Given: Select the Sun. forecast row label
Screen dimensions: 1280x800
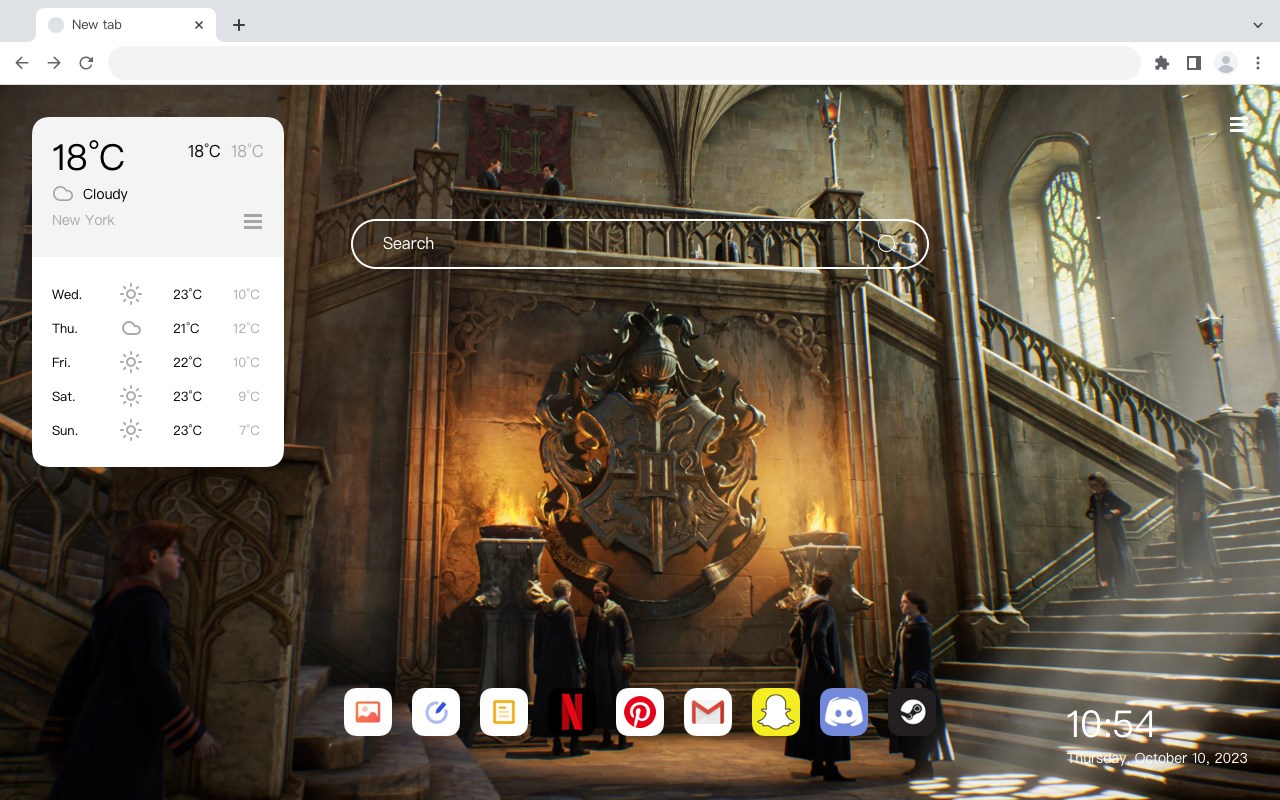Looking at the screenshot, I should pyautogui.click(x=65, y=431).
